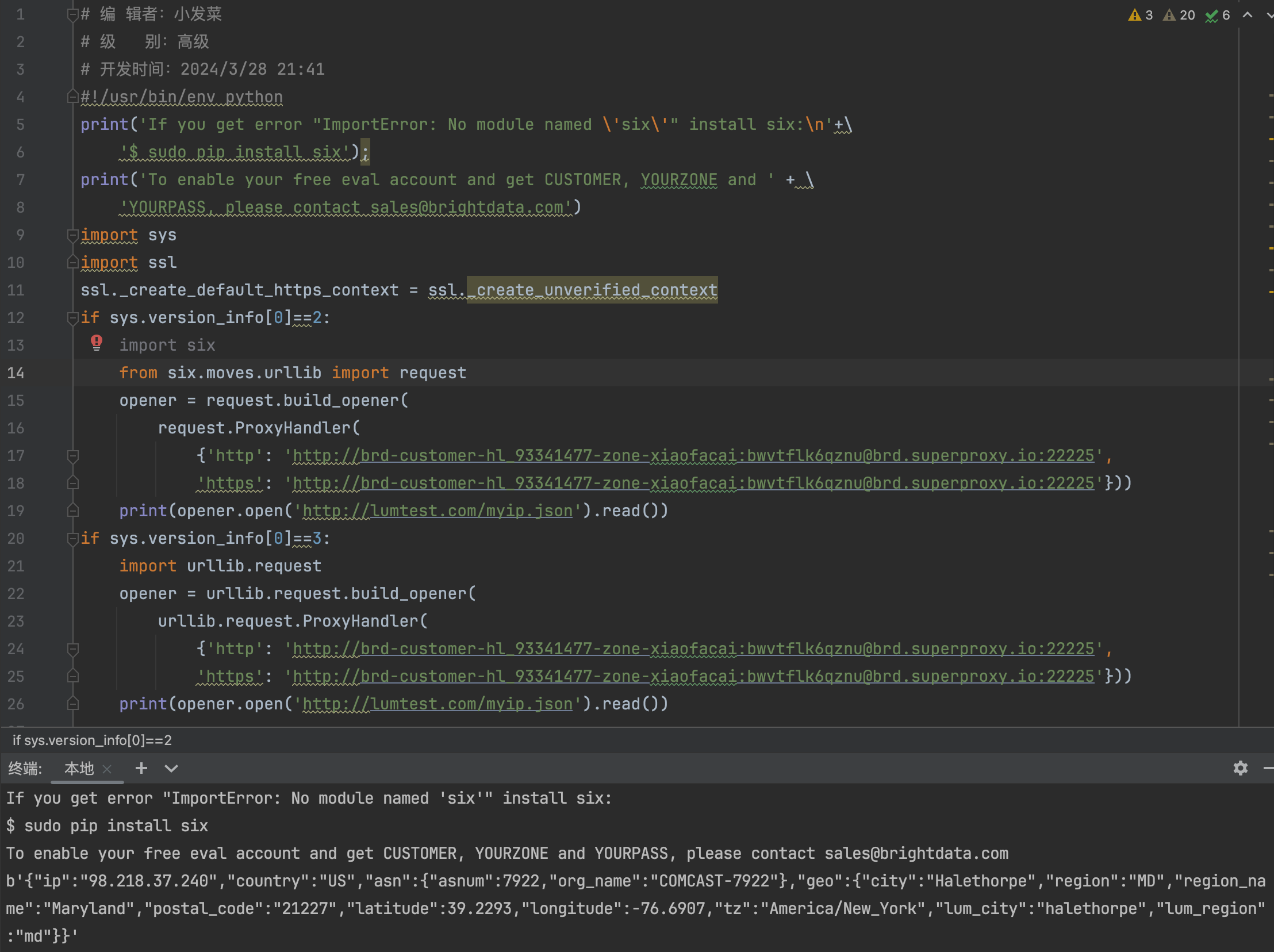Viewport: 1274px width, 952px height.
Task: Click line number 14 in the gutter
Action: tap(16, 373)
